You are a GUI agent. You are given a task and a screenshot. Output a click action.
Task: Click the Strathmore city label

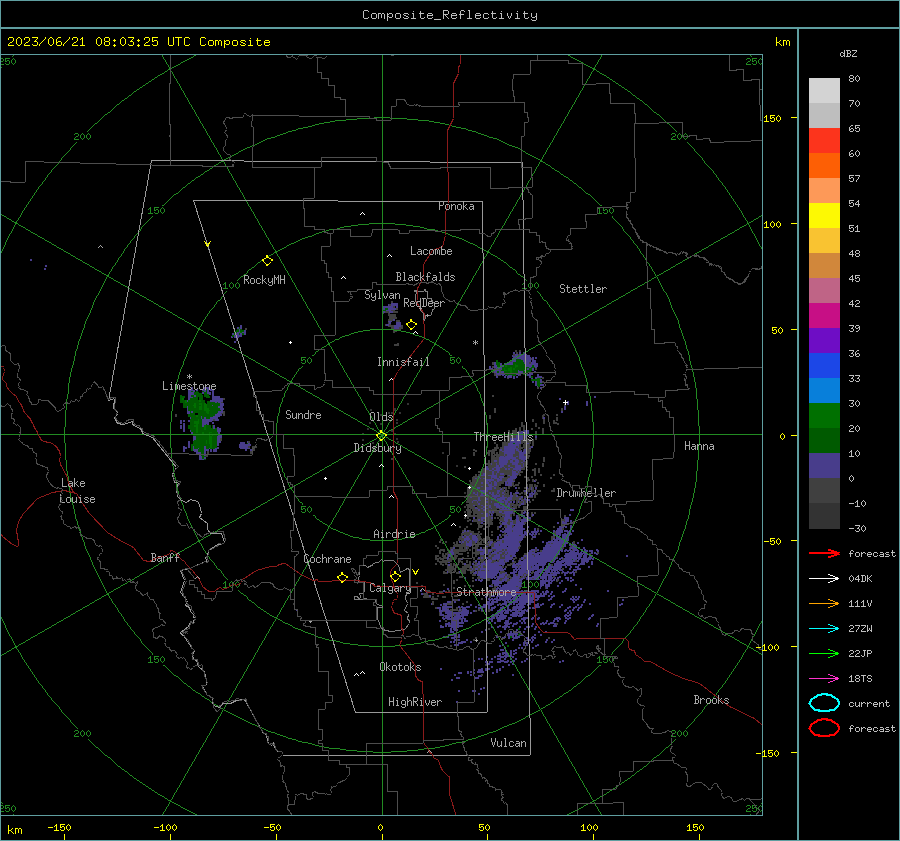click(486, 592)
